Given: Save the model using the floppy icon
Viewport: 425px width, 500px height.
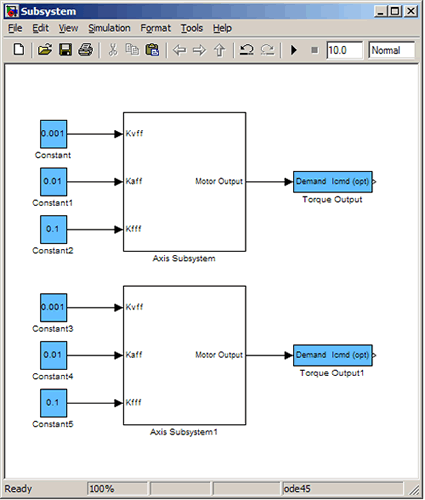Looking at the screenshot, I should click(65, 50).
